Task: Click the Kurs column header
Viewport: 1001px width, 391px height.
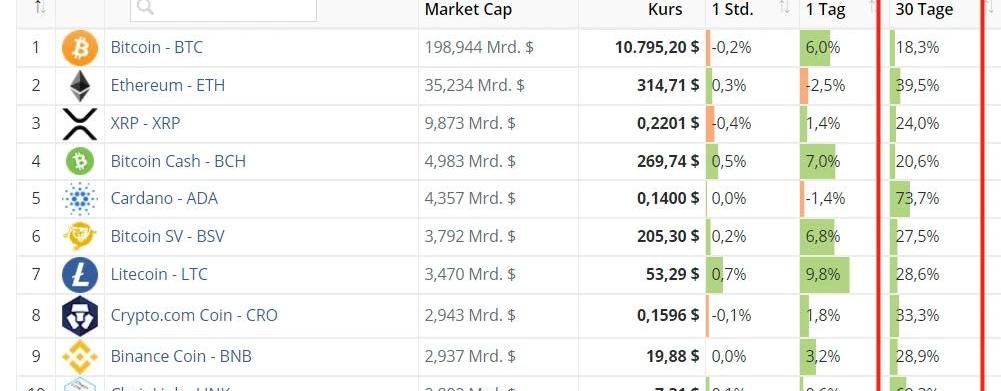Action: [x=665, y=9]
